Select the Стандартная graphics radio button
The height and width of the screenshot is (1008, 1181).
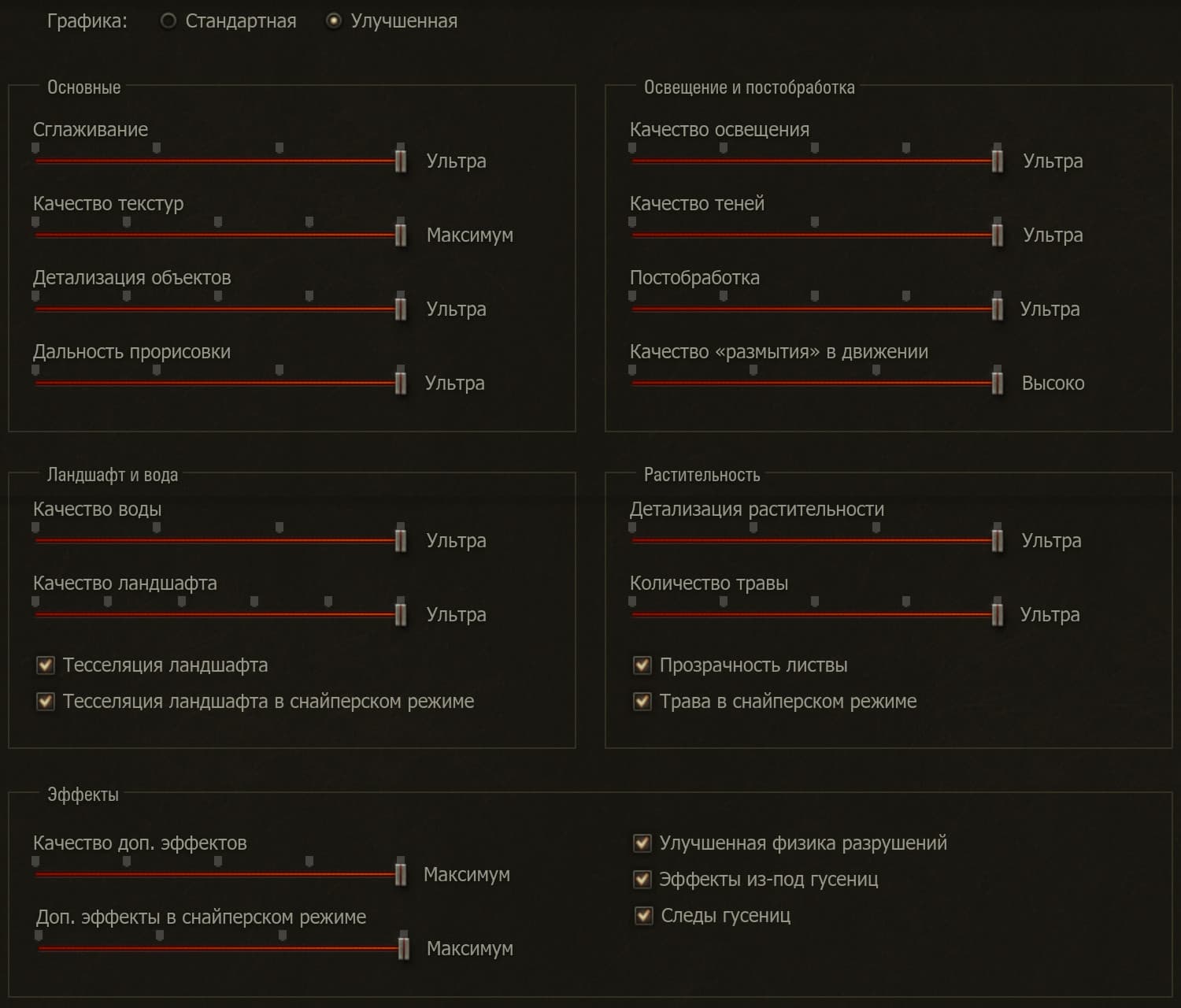click(168, 21)
